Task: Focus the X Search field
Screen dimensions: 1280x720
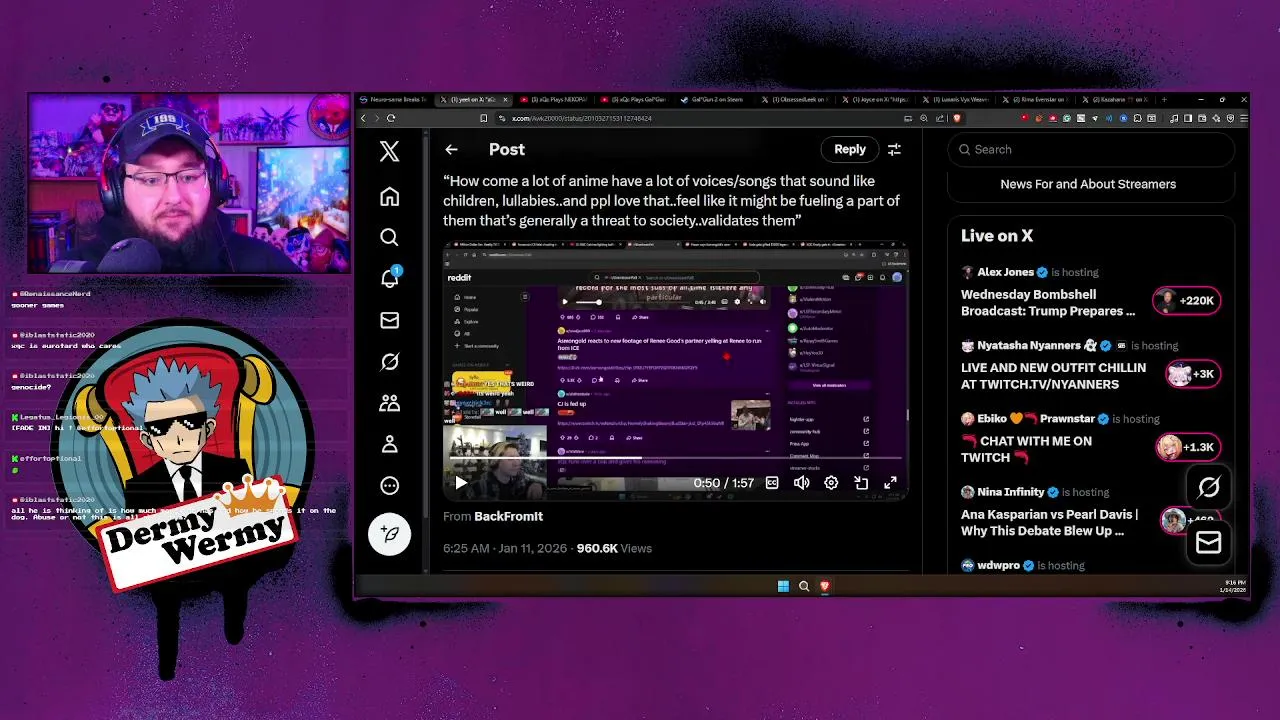Action: pos(1090,149)
